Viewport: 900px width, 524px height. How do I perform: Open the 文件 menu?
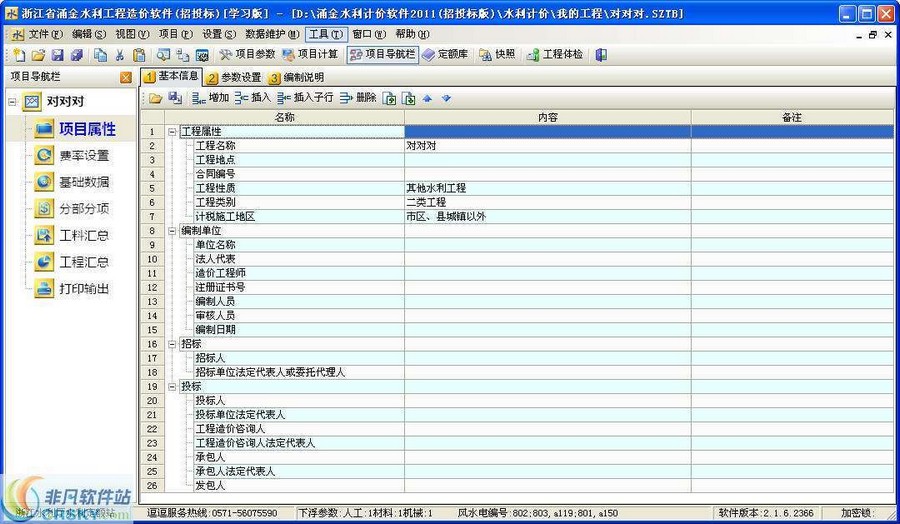(x=45, y=34)
